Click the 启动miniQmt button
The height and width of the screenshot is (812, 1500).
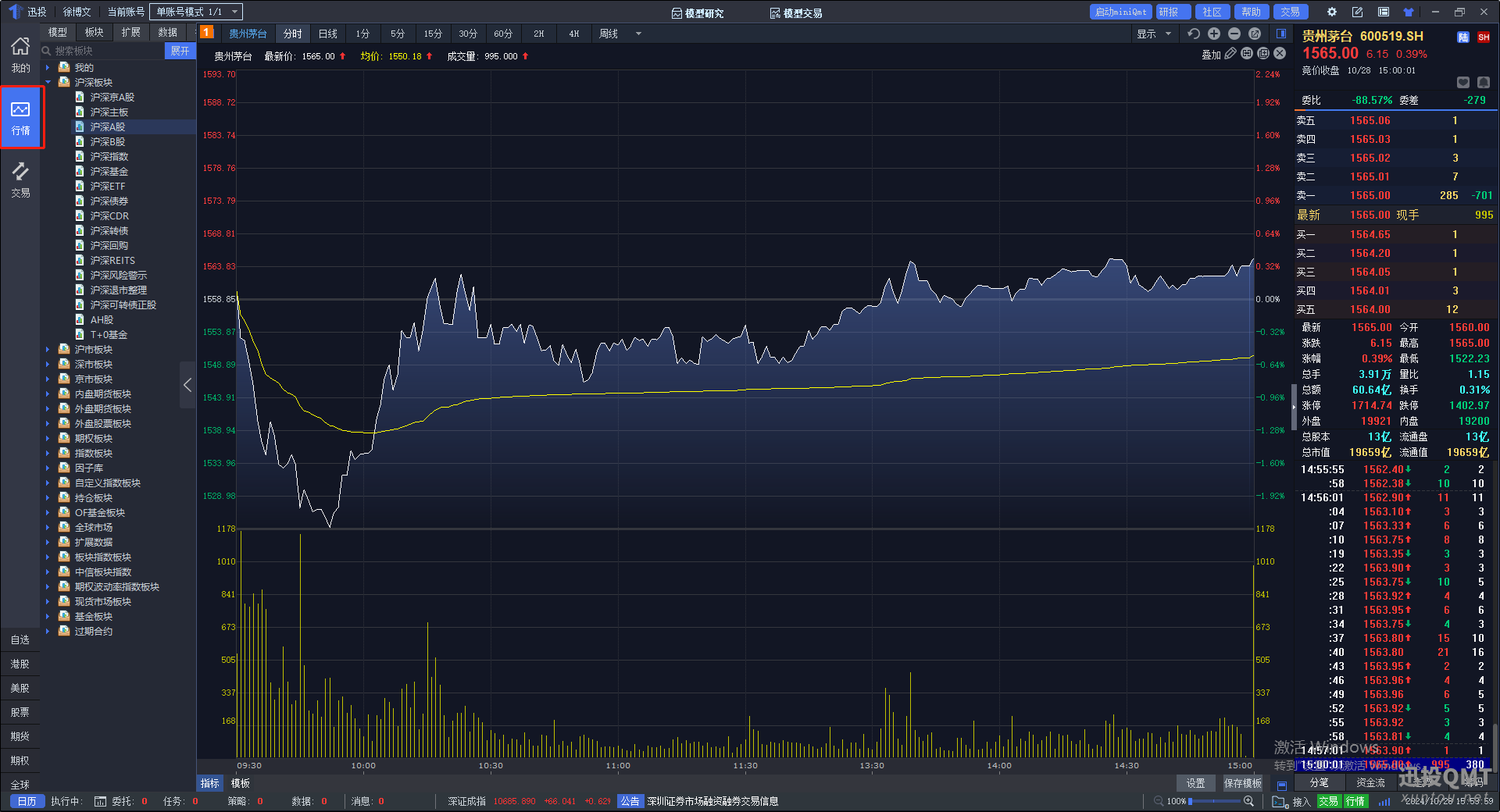coord(1121,12)
